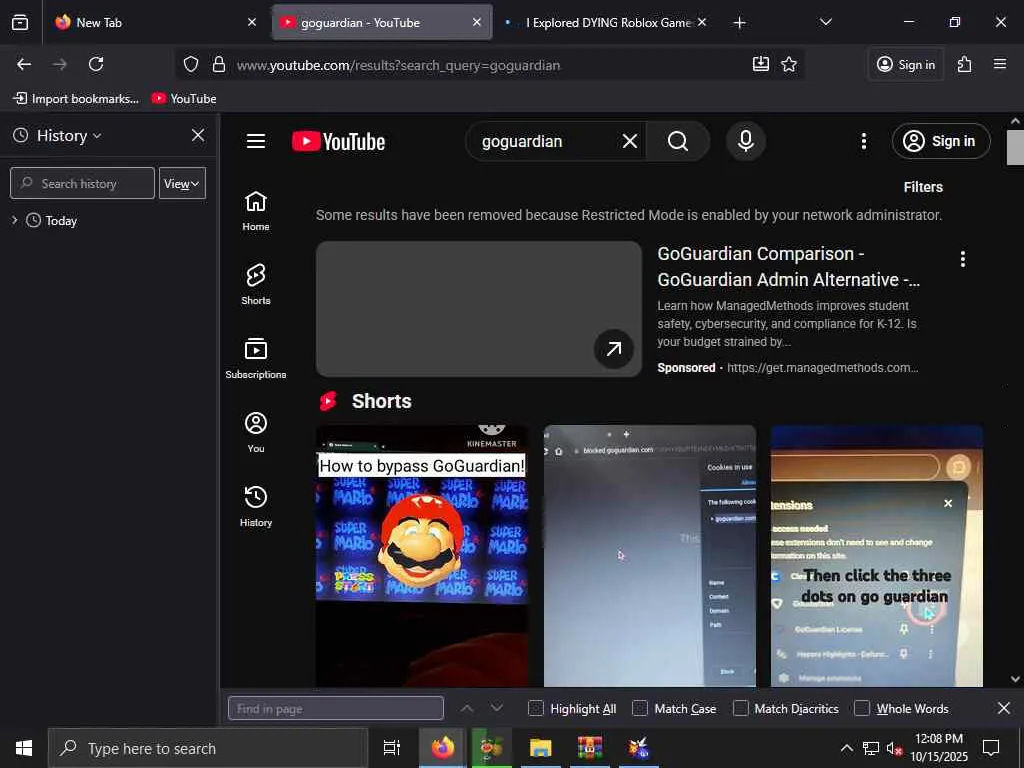Open a new tab plus button
1024x768 pixels.
(x=739, y=22)
